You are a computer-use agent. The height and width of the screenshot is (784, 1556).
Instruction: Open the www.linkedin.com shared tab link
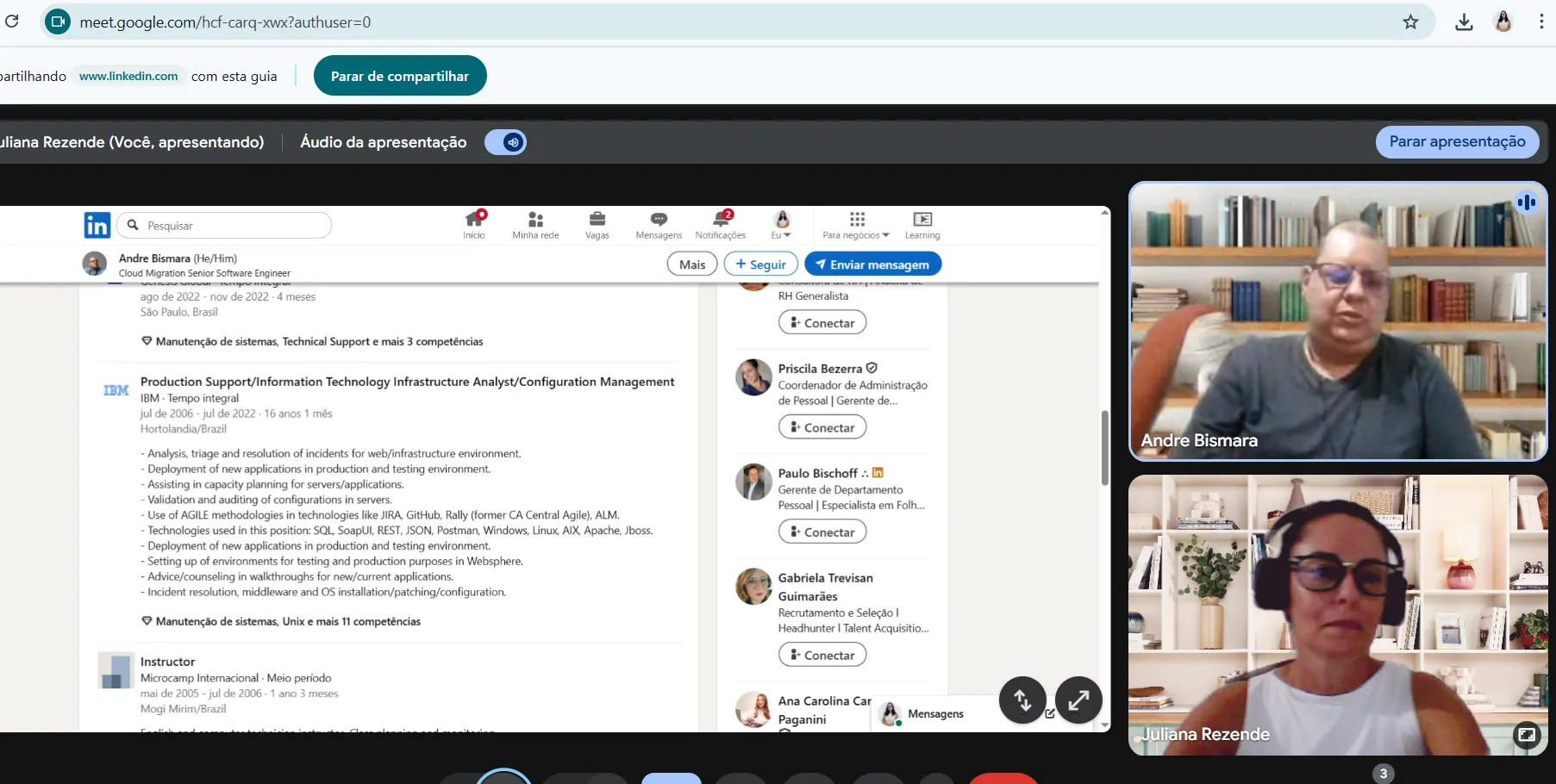point(128,76)
